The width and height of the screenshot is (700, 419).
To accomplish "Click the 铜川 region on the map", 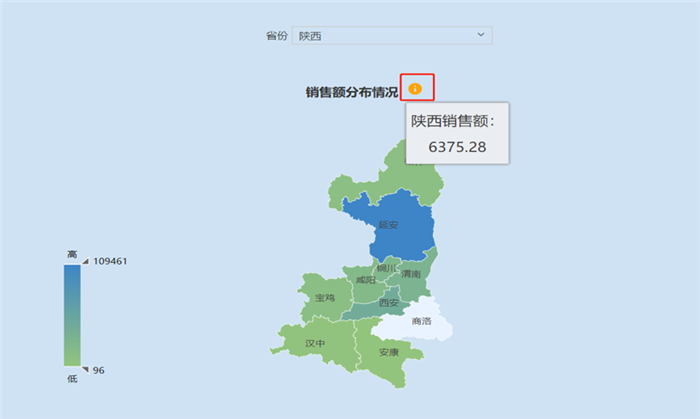I will [385, 268].
